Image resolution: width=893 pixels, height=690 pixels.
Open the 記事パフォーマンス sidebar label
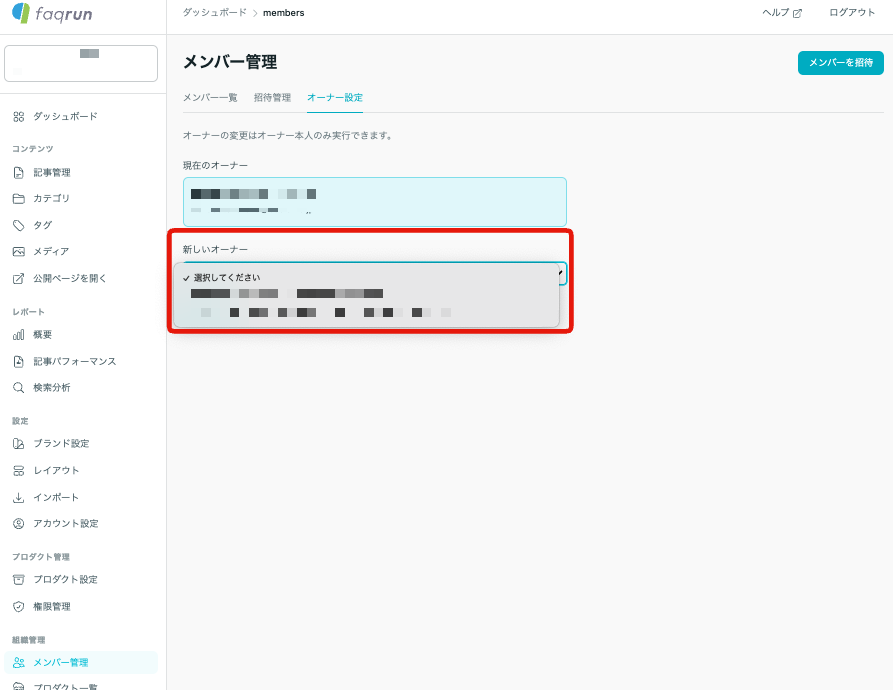tap(75, 362)
